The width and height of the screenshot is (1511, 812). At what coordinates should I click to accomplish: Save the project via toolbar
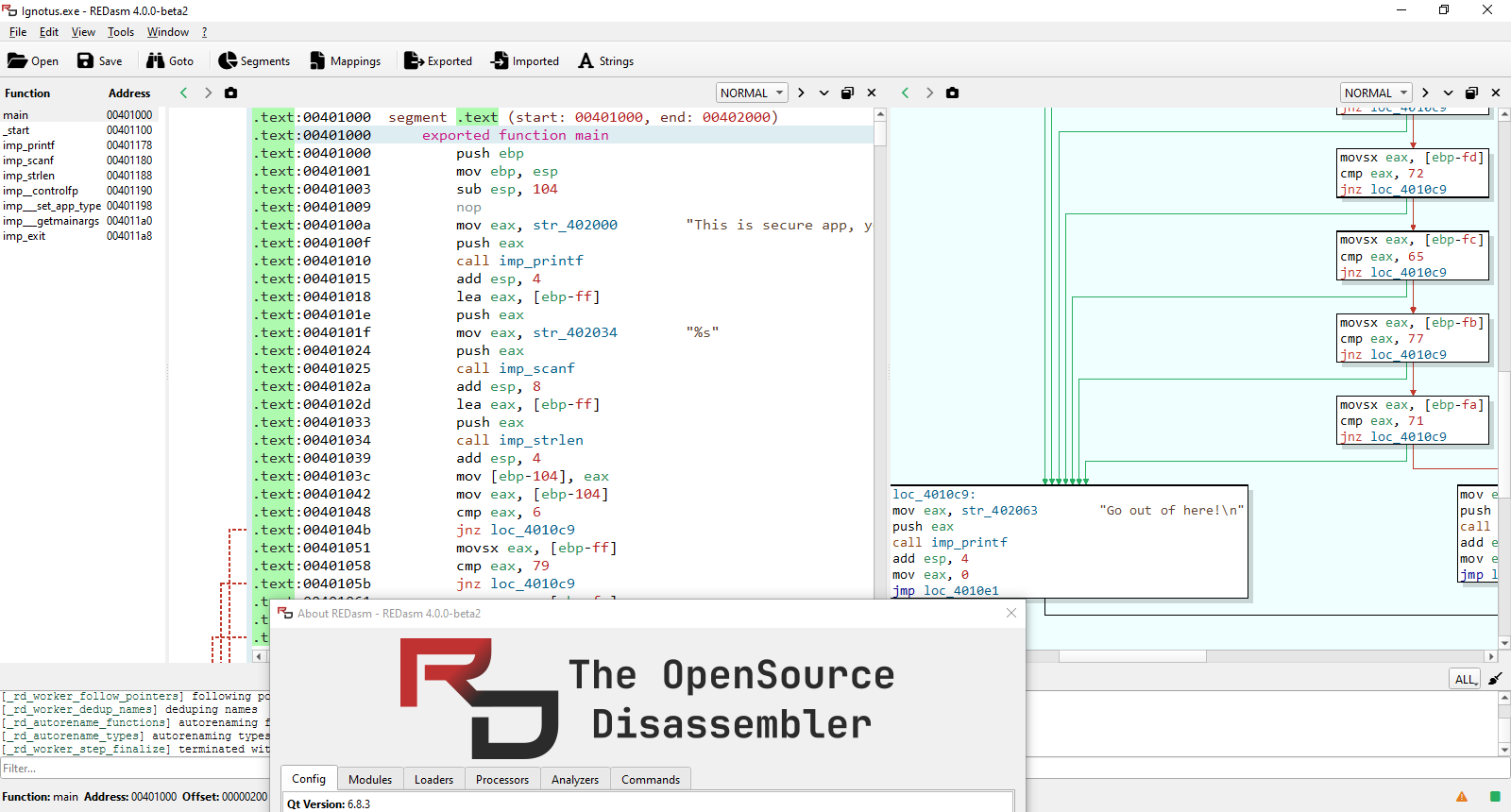click(100, 60)
